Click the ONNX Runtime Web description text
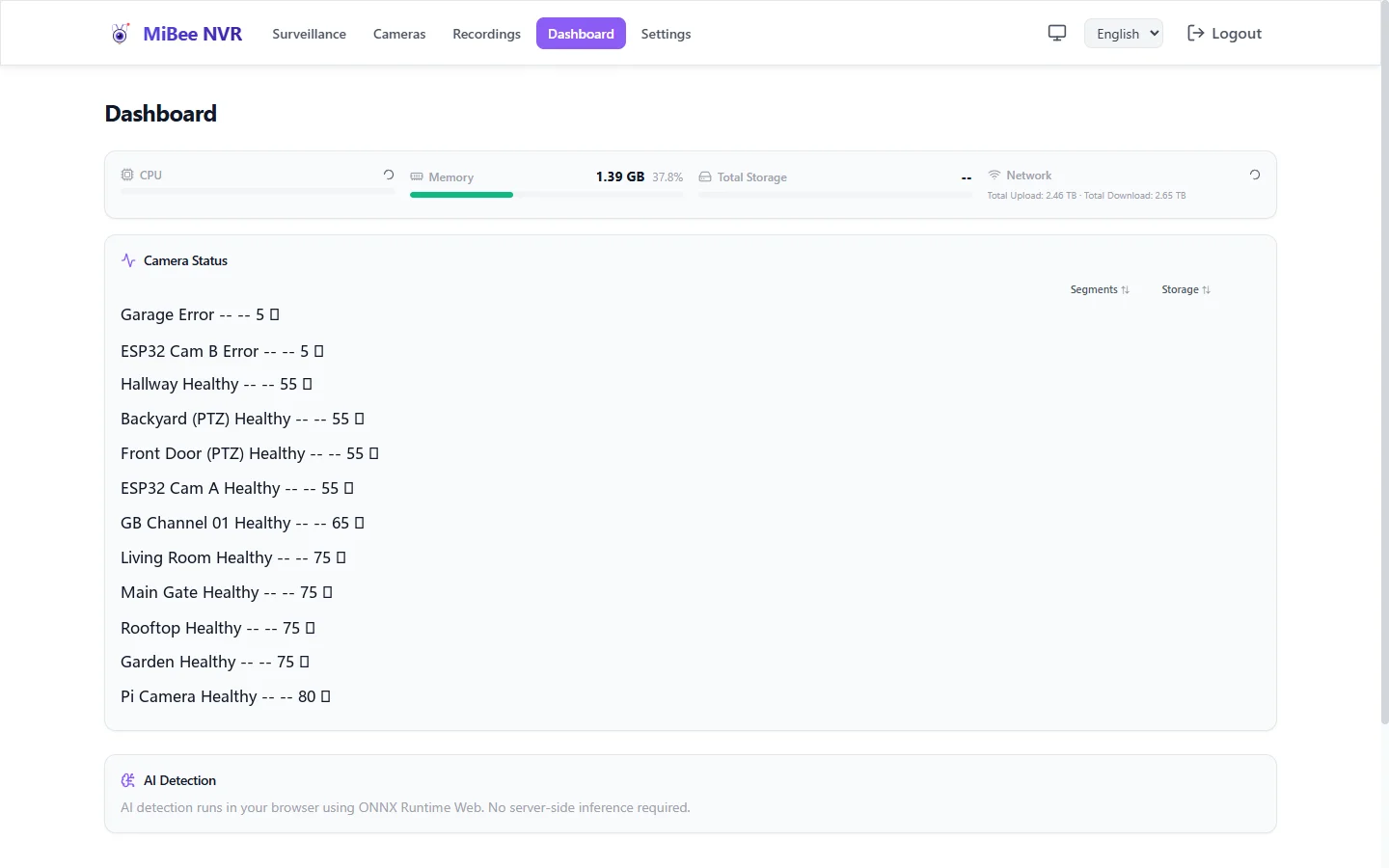Viewport: 1389px width, 868px height. click(405, 807)
